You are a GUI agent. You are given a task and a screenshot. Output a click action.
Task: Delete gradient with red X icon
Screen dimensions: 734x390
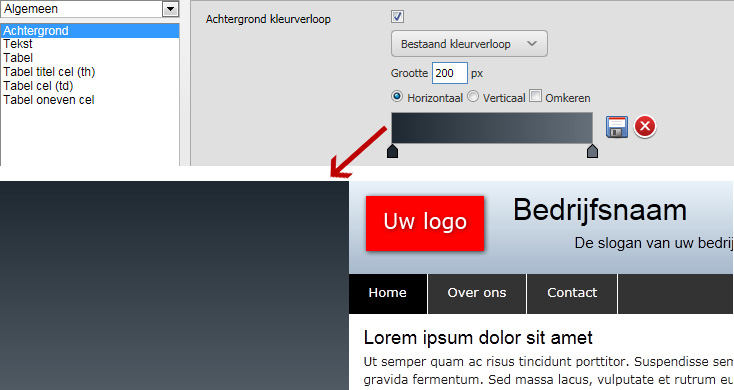645,126
